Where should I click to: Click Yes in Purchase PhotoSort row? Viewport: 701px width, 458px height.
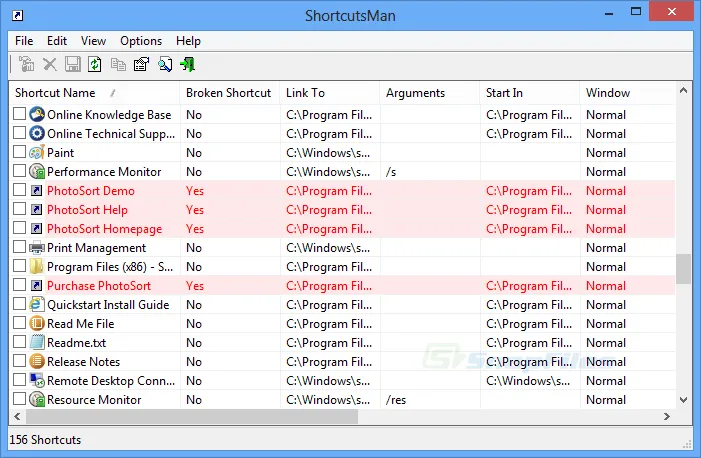pyautogui.click(x=195, y=286)
